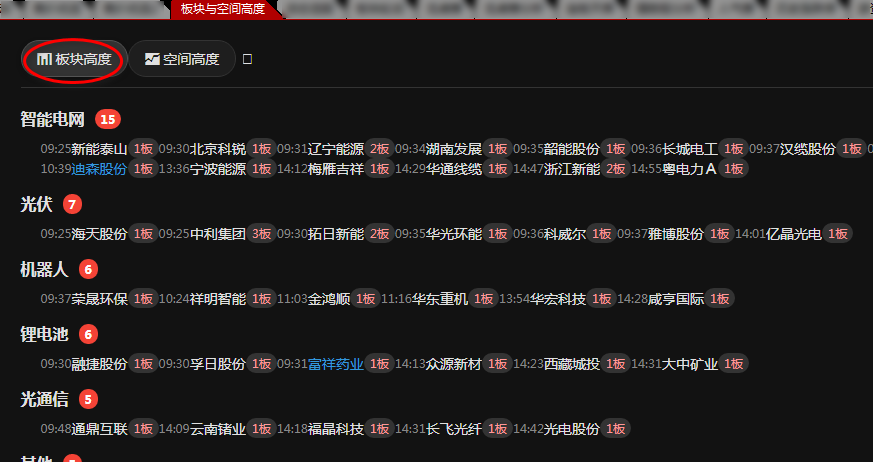Image resolution: width=873 pixels, height=462 pixels.
Task: Select stock 中利集团
Action: click(x=218, y=234)
